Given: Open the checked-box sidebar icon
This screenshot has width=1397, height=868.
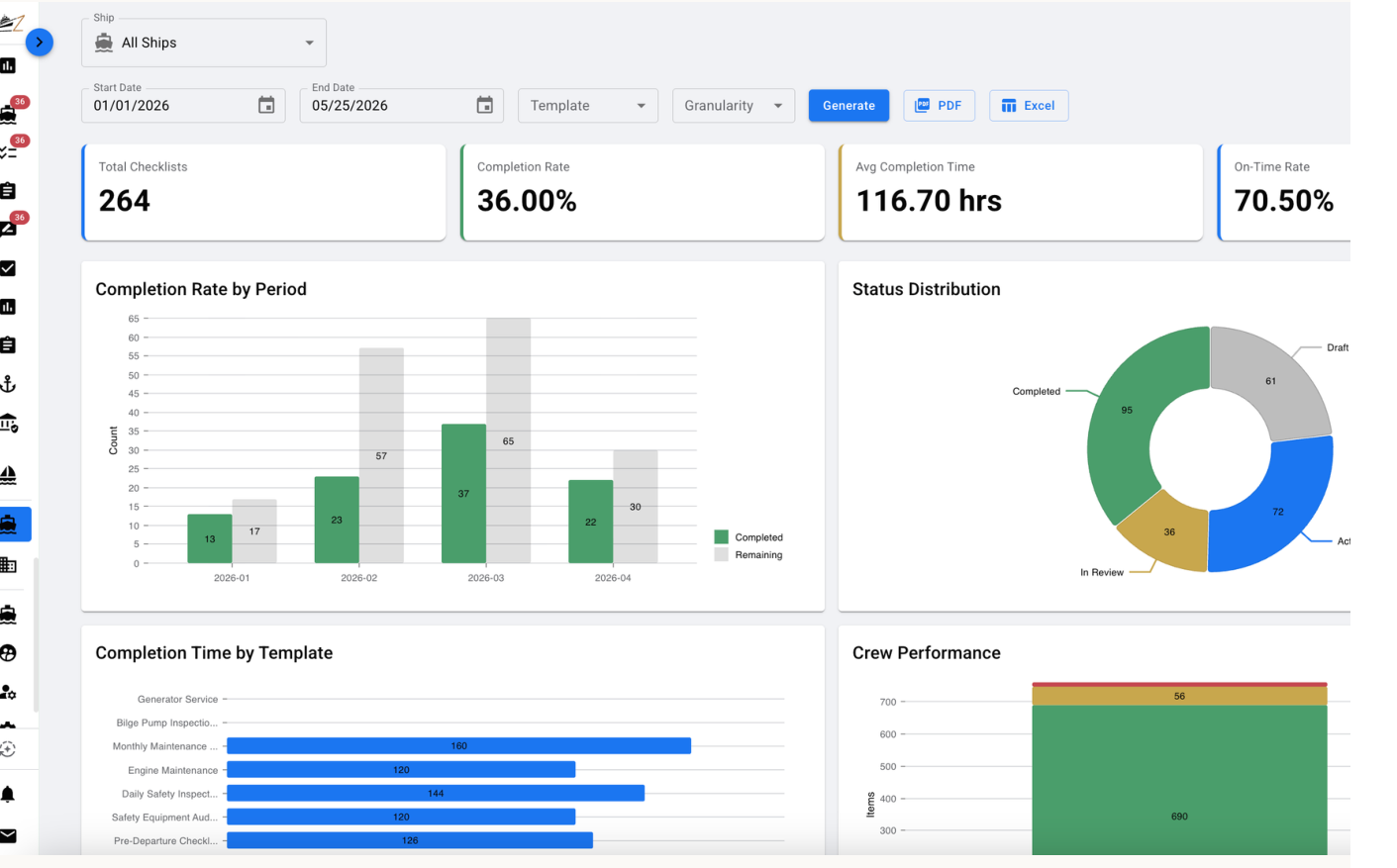Looking at the screenshot, I should pyautogui.click(x=8, y=268).
